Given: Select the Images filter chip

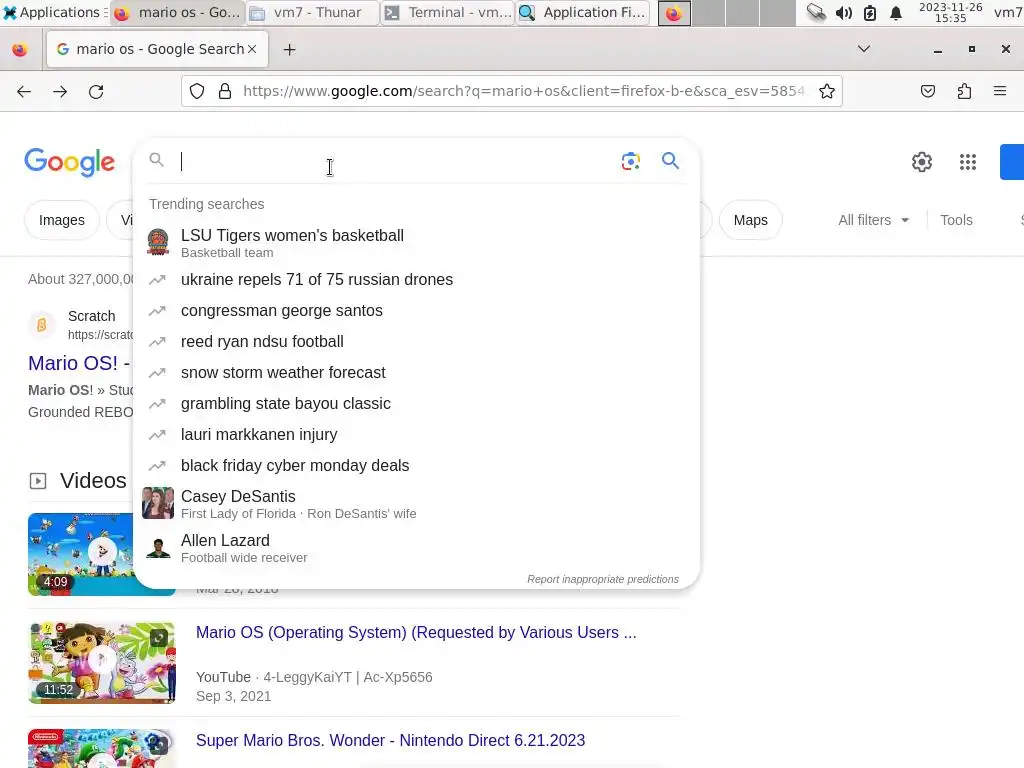Looking at the screenshot, I should pyautogui.click(x=61, y=220).
